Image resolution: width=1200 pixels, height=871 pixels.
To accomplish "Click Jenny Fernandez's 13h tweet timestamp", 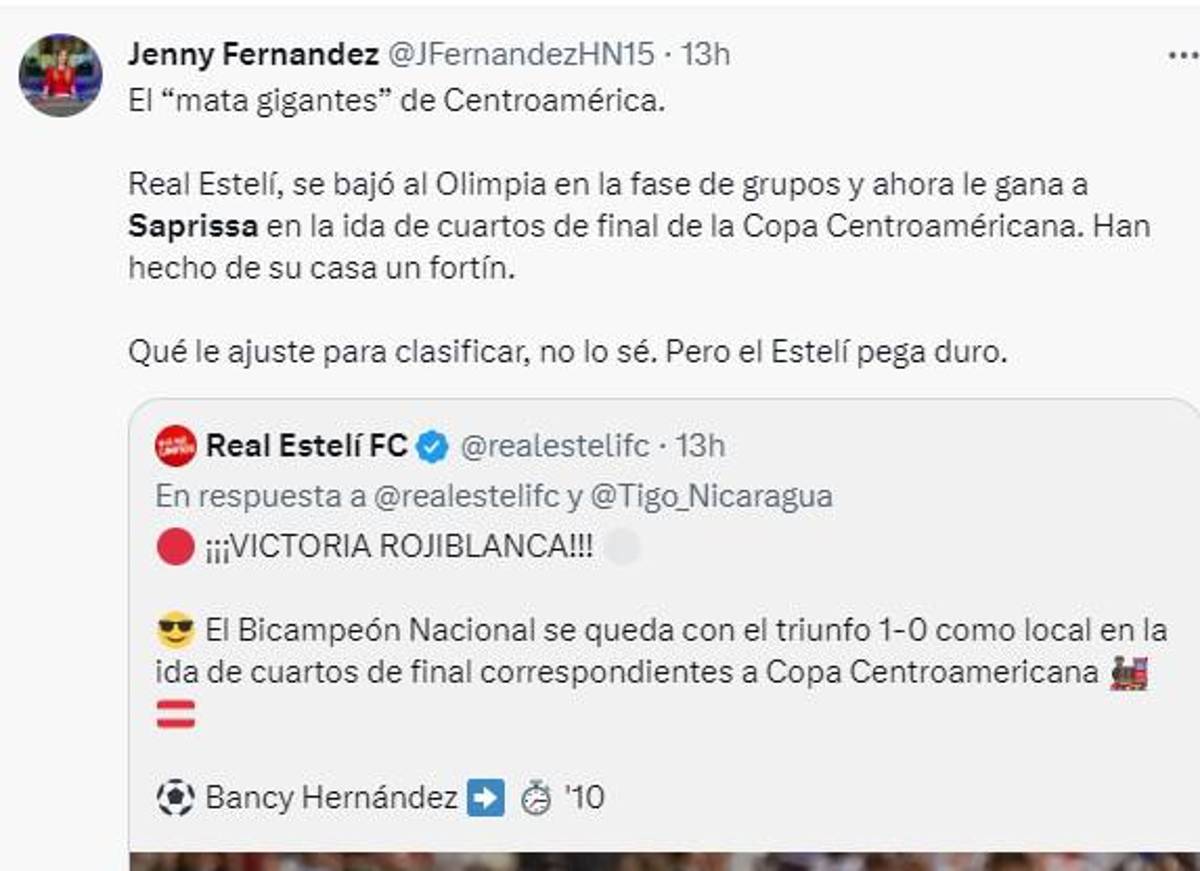I will pos(705,54).
